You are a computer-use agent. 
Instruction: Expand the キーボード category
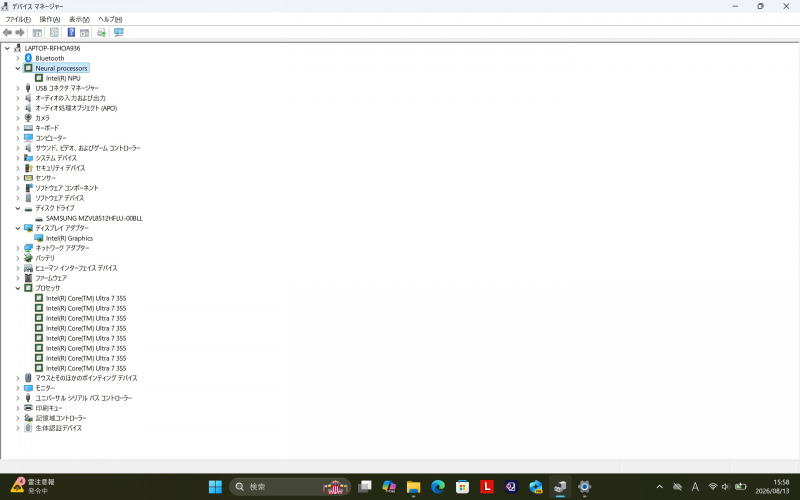pyautogui.click(x=18, y=128)
